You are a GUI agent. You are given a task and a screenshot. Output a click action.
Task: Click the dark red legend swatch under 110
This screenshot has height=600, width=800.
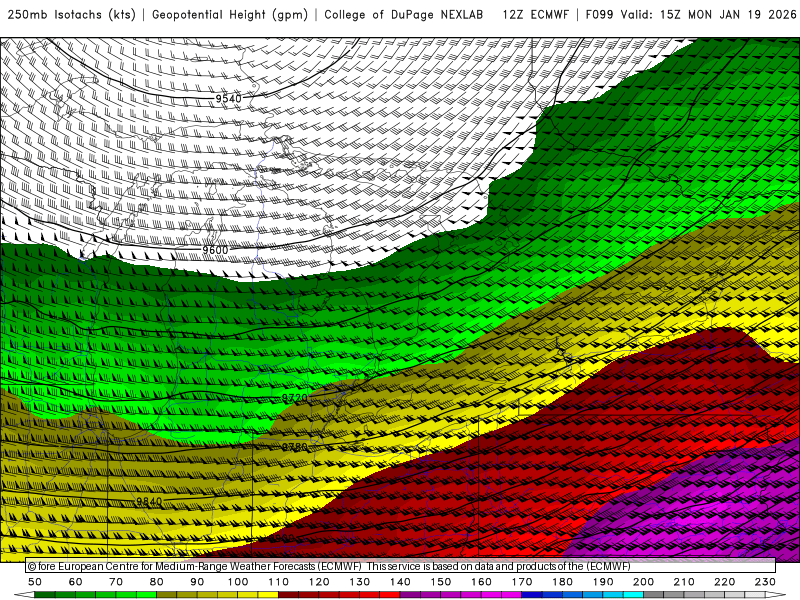pyautogui.click(x=289, y=595)
